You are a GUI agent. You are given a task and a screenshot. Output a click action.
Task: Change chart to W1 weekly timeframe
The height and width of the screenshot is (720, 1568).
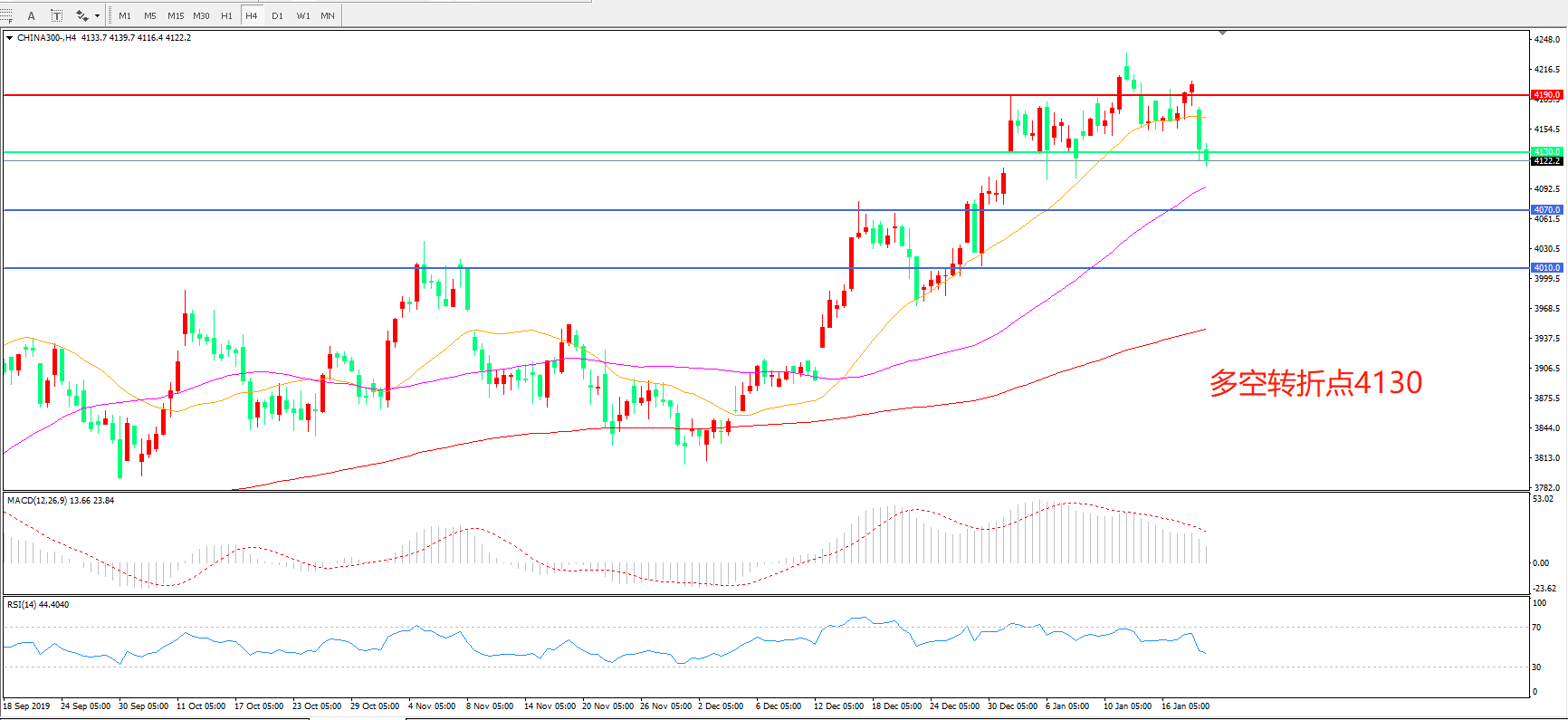[x=303, y=15]
